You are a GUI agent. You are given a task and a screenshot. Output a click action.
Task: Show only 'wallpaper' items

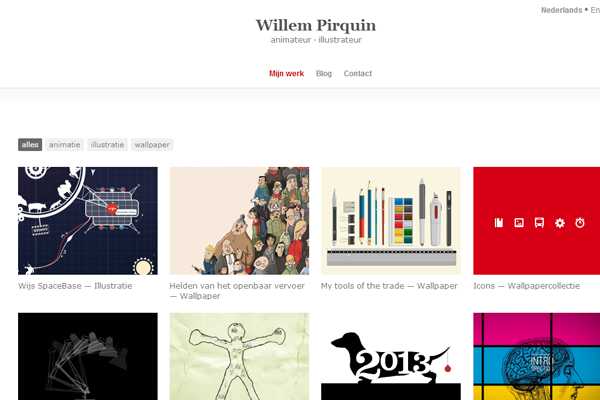click(x=152, y=145)
